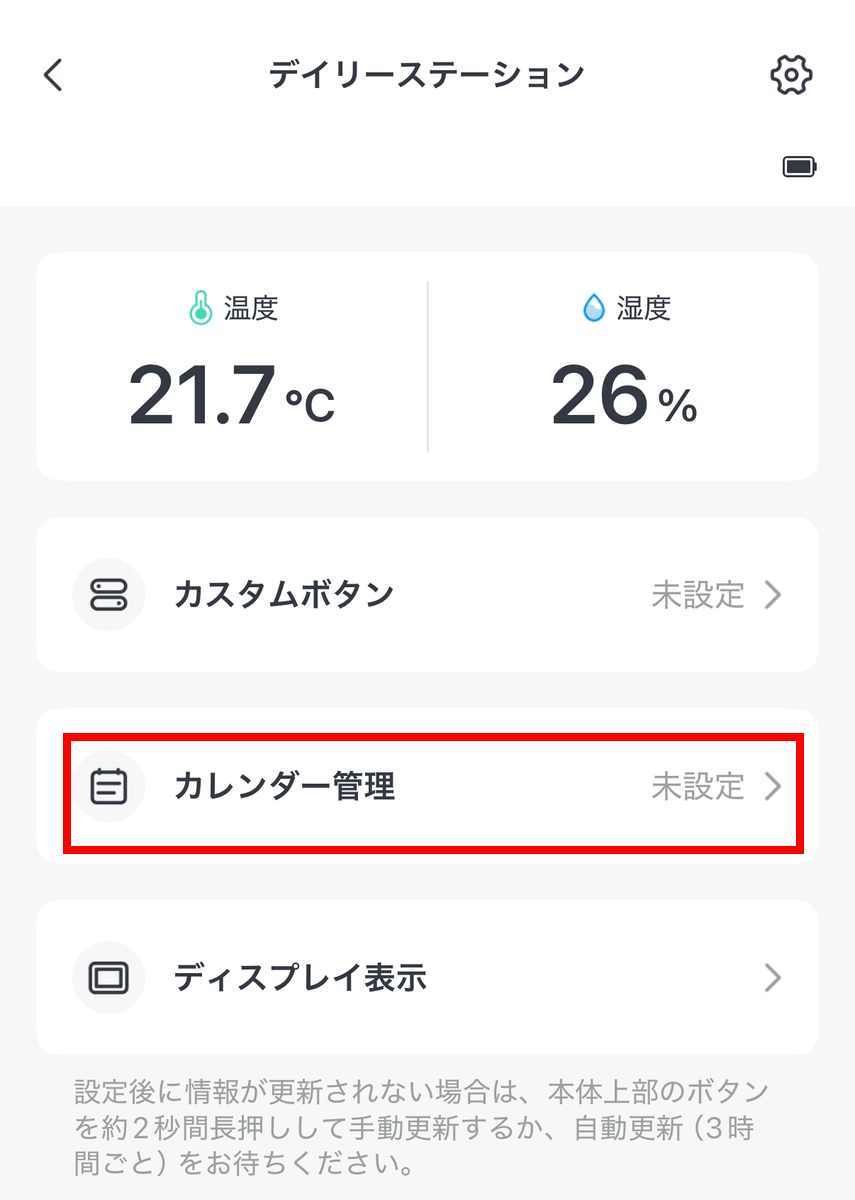Tap the 21.7 °C temperature reading
This screenshot has height=1200, width=855.
[232, 397]
